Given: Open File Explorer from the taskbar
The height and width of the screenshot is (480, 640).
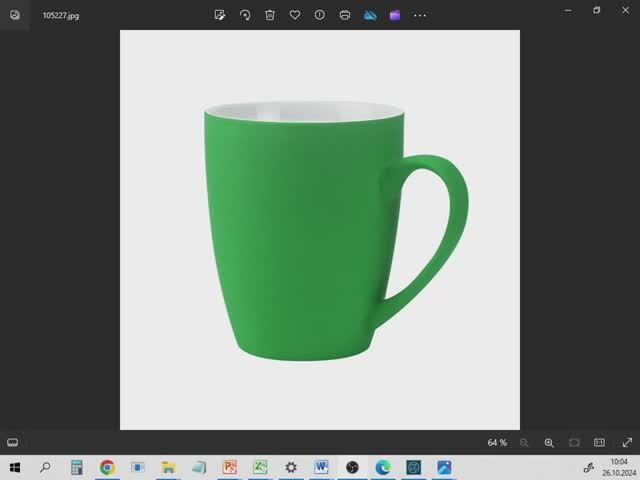Looking at the screenshot, I should [x=168, y=467].
